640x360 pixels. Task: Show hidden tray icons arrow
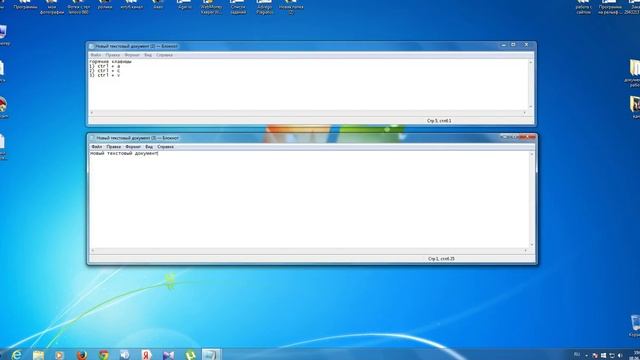(x=587, y=356)
